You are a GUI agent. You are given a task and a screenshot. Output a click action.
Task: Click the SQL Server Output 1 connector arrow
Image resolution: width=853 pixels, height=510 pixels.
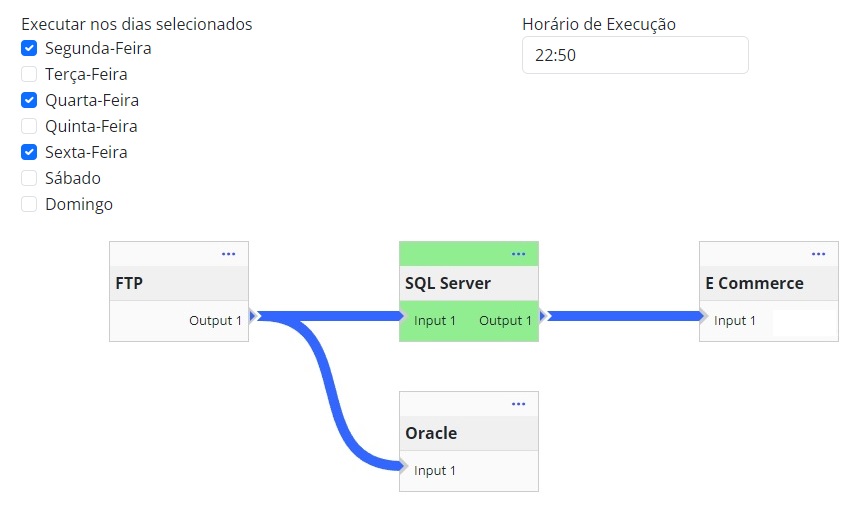coord(544,316)
